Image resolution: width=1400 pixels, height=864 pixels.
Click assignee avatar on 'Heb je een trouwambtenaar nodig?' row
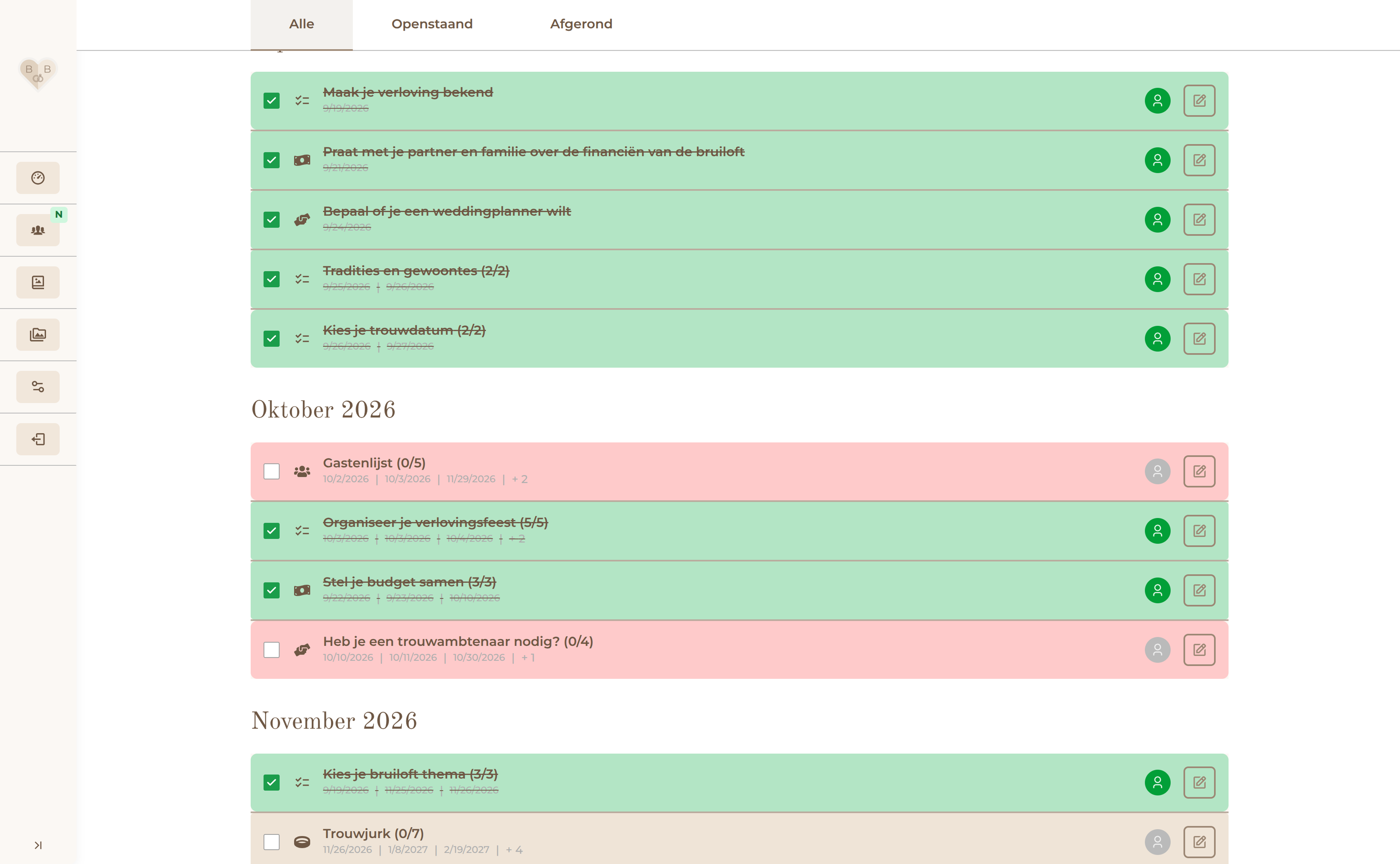[x=1157, y=650]
